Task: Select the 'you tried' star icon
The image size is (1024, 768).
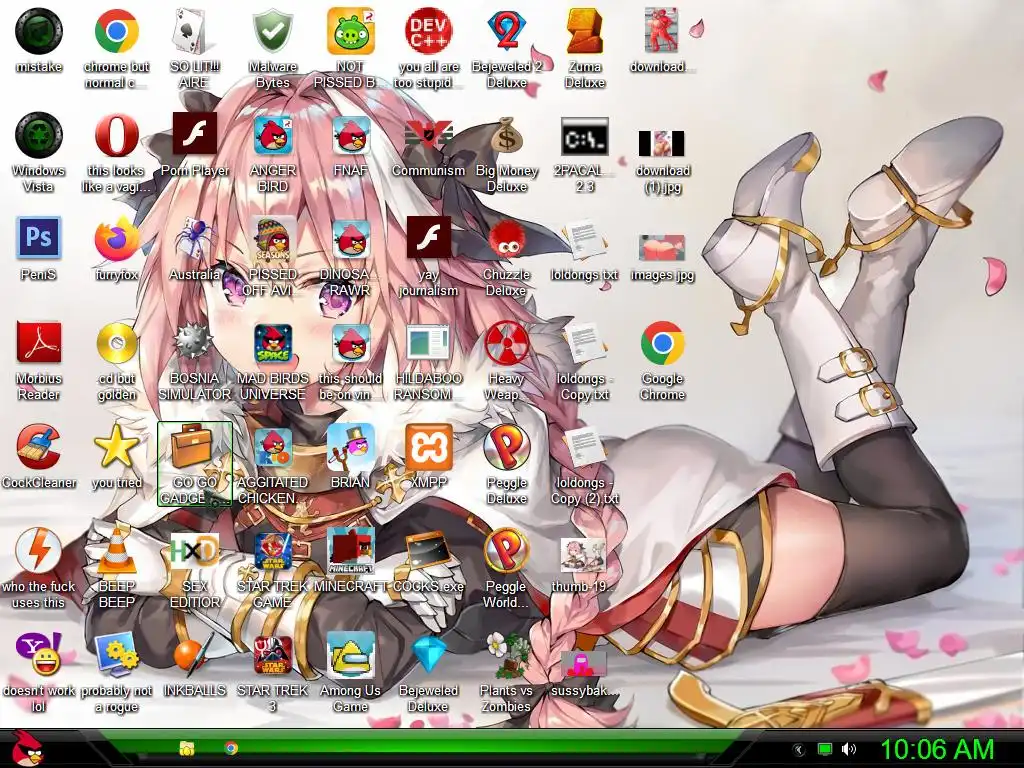Action: click(x=116, y=447)
